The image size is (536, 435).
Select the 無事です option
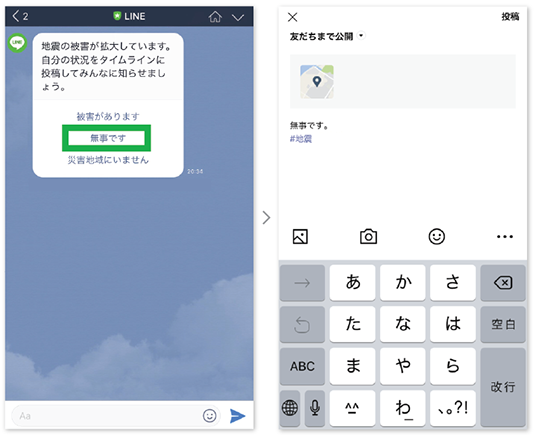[x=107, y=138]
